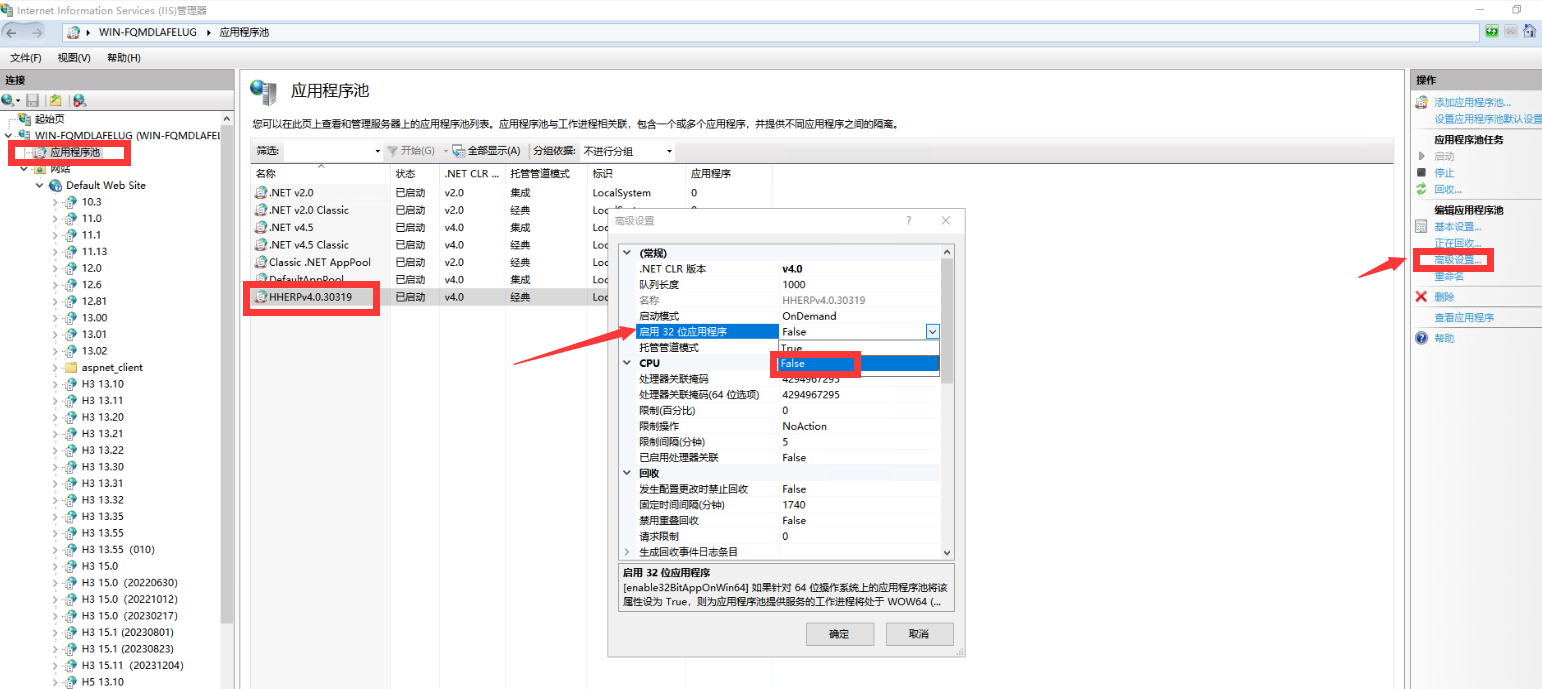
Task: Expand the 生成回收事件日志条目 property group
Action: (x=627, y=552)
